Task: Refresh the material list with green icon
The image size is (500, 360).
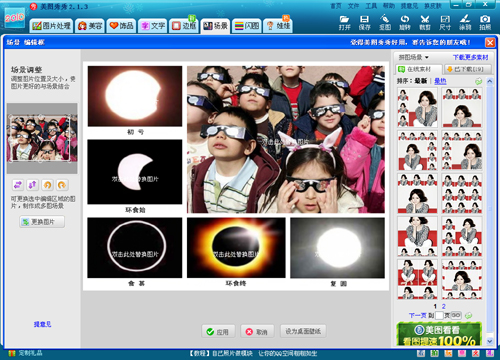Action: click(x=479, y=81)
